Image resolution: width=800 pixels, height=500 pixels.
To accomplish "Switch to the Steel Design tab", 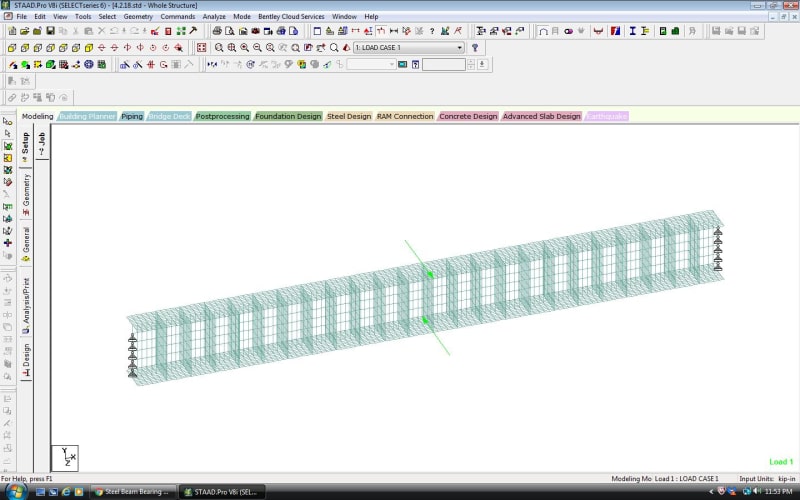I will [349, 116].
